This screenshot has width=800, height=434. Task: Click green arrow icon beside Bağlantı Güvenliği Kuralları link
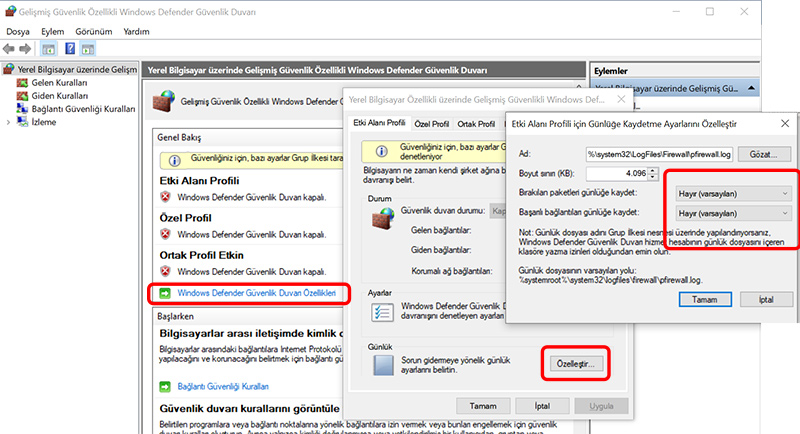[x=165, y=387]
